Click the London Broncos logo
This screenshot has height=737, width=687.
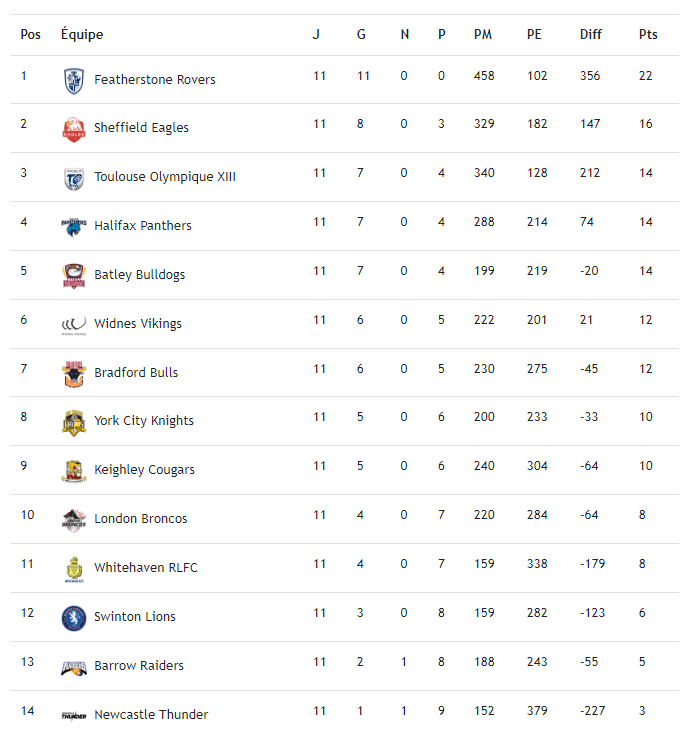pyautogui.click(x=73, y=519)
